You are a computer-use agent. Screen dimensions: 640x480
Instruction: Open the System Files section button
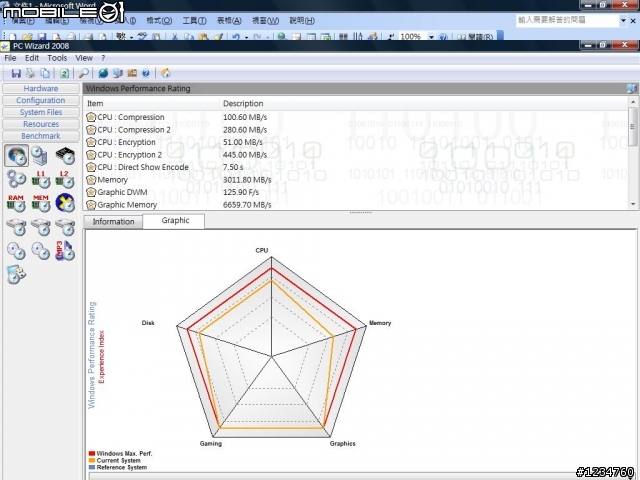[41, 112]
